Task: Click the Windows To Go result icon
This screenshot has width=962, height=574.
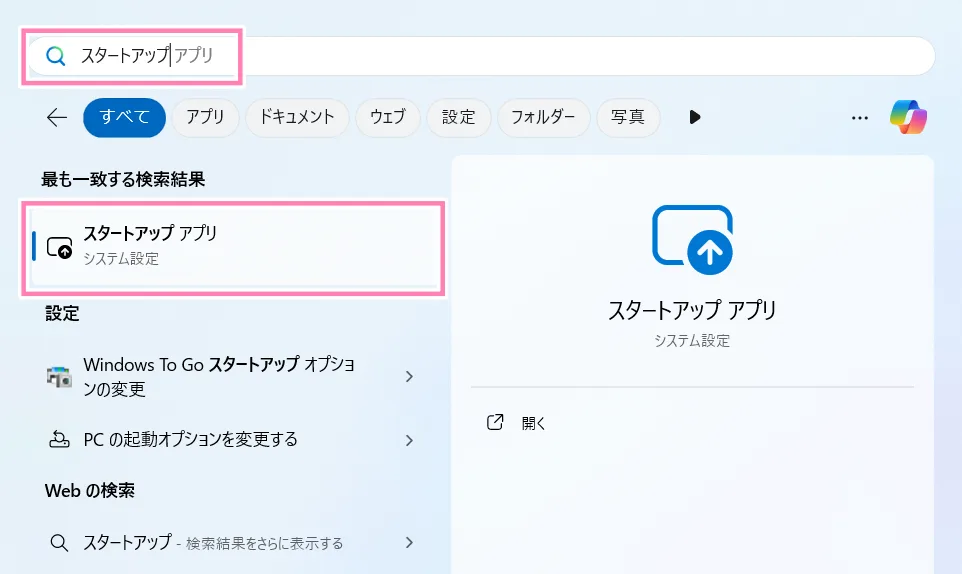Action: (60, 376)
